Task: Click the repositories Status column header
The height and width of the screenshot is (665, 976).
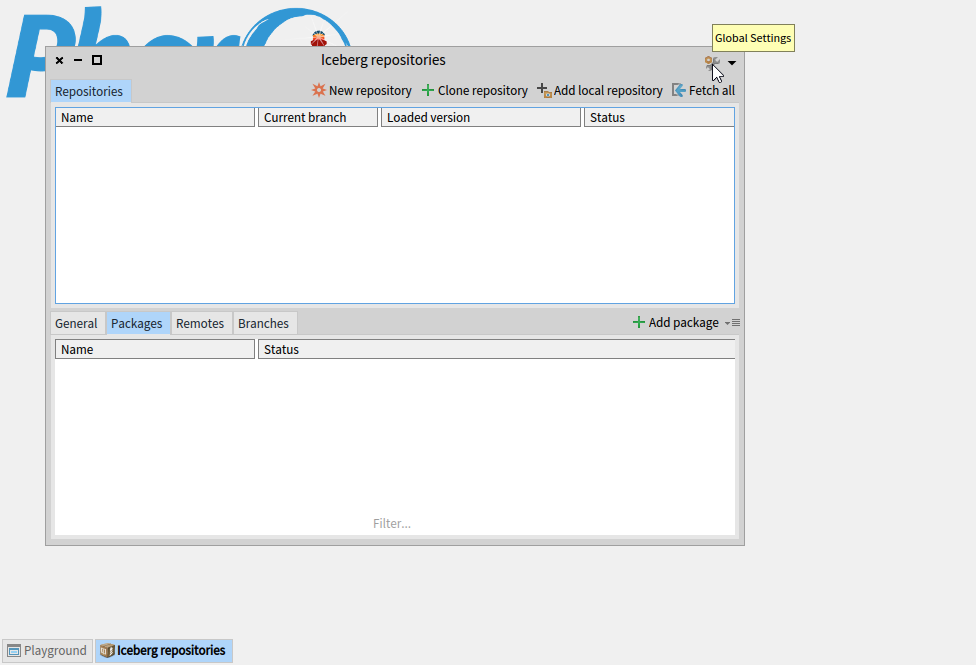Action: [659, 118]
